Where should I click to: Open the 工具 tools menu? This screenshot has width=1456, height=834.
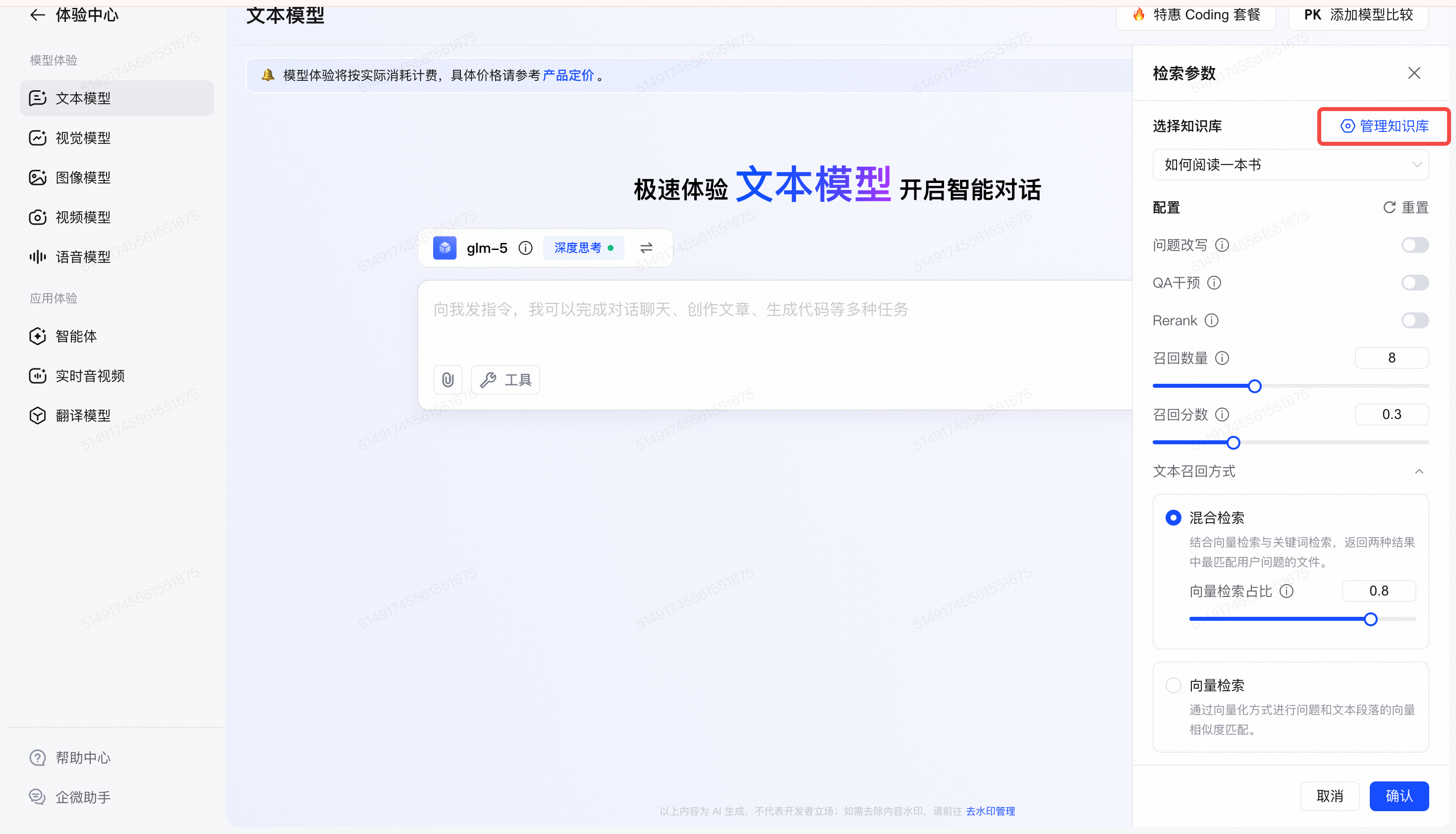click(506, 379)
